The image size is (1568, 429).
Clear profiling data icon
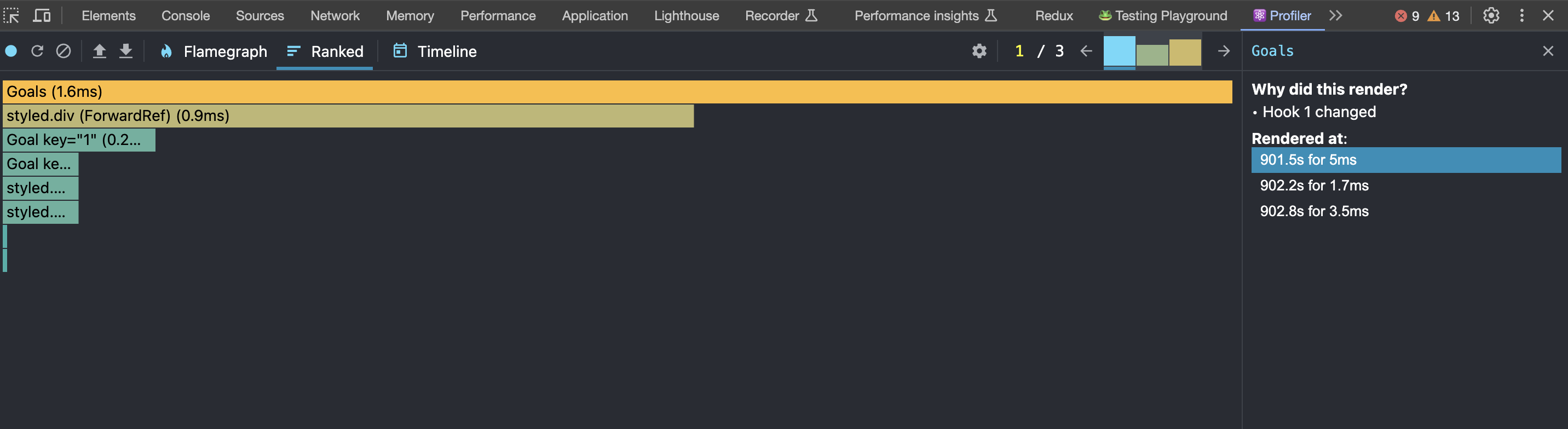click(64, 51)
